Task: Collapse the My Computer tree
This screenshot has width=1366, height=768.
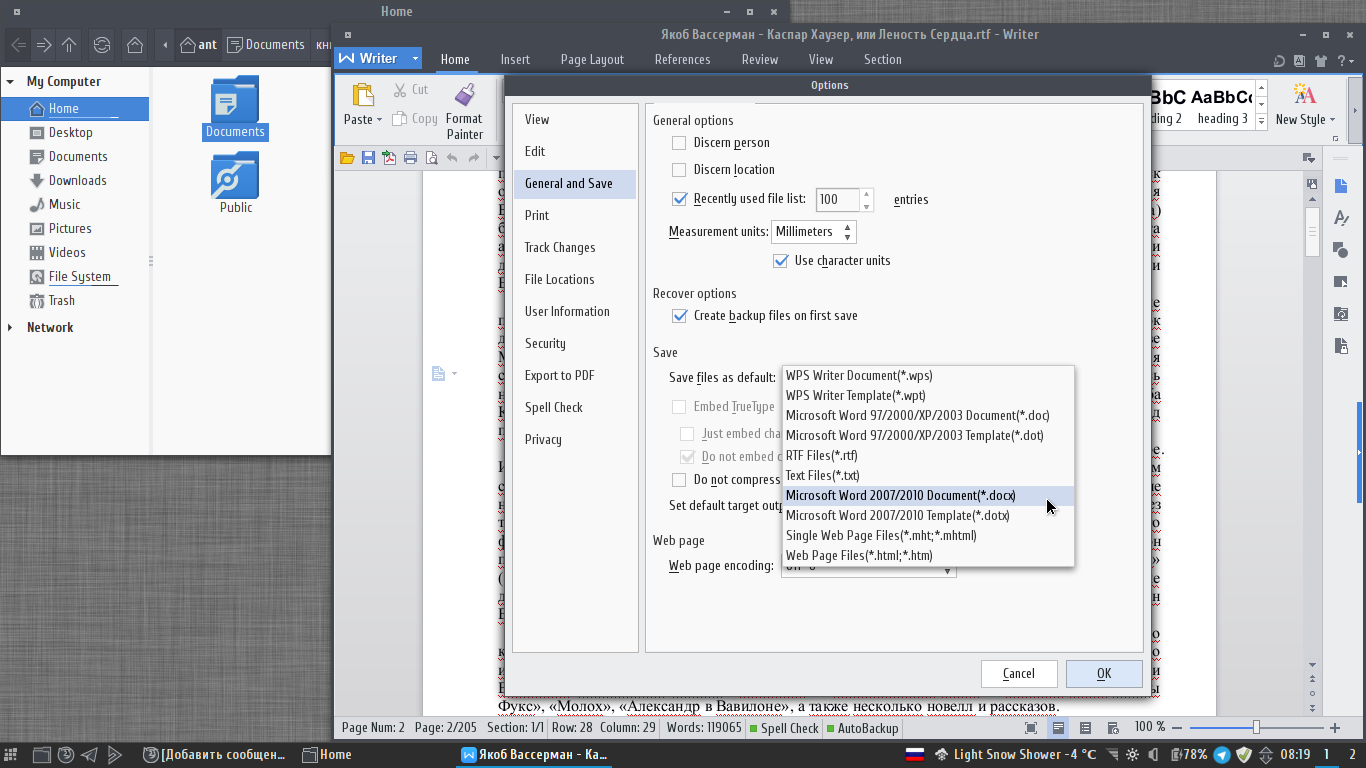Action: [x=10, y=82]
